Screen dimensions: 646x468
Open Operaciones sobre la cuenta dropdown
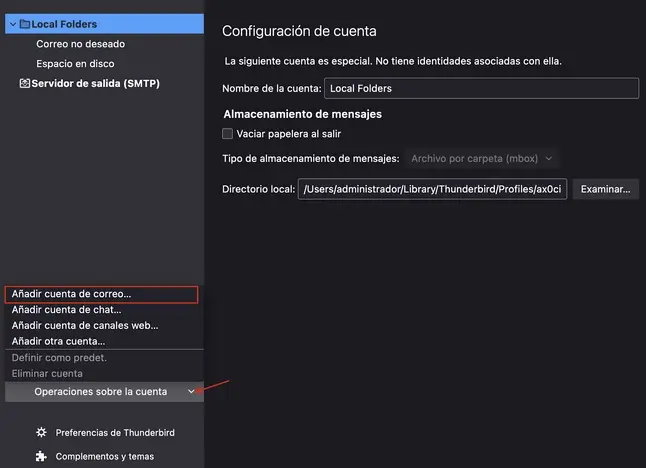(x=104, y=391)
